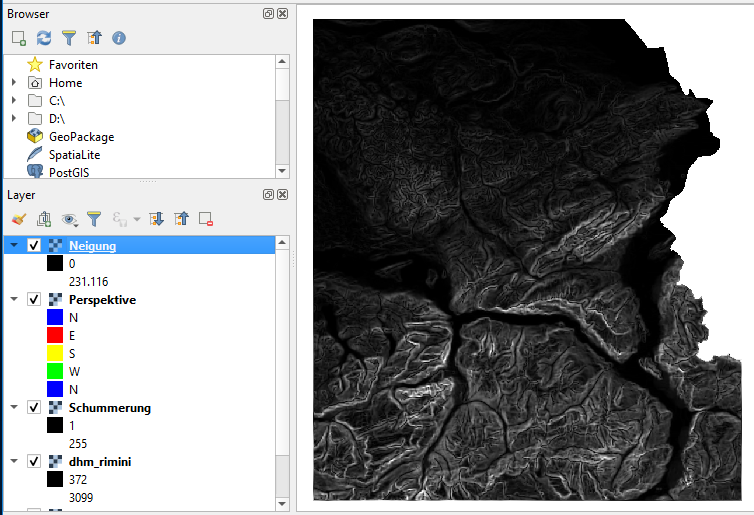The width and height of the screenshot is (754, 515).
Task: Click the red E swatch of Perspektive
Action: (x=55, y=336)
